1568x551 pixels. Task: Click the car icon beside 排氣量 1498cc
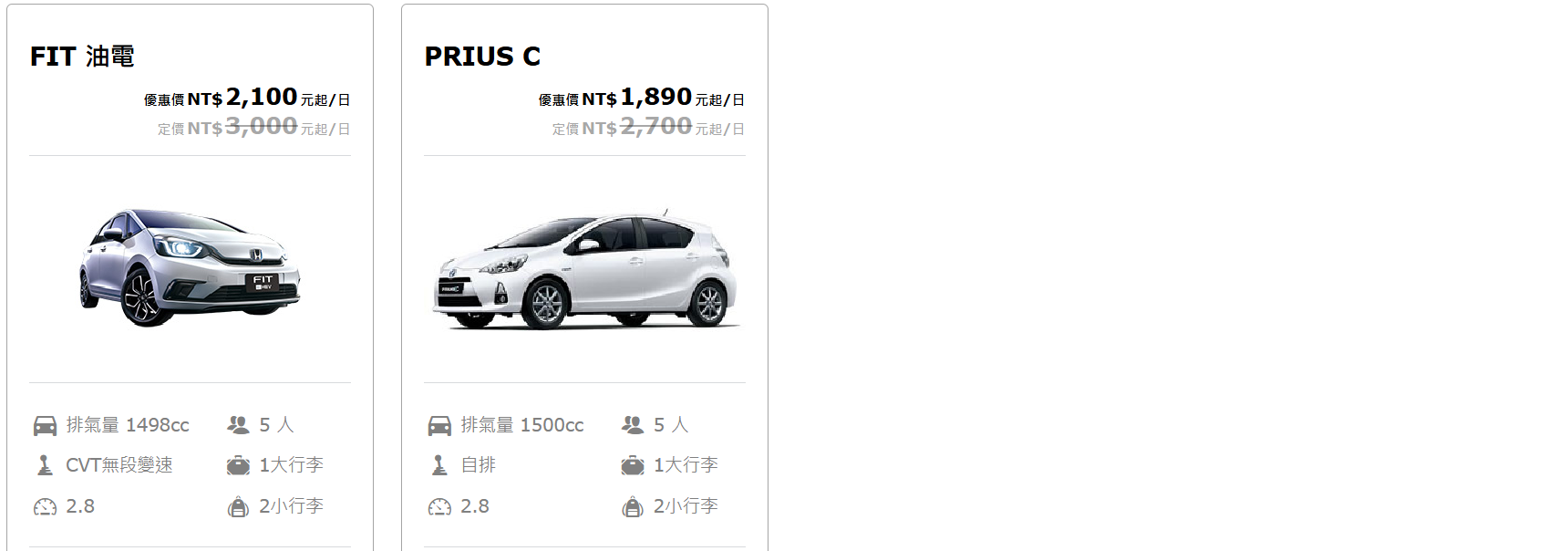[45, 425]
